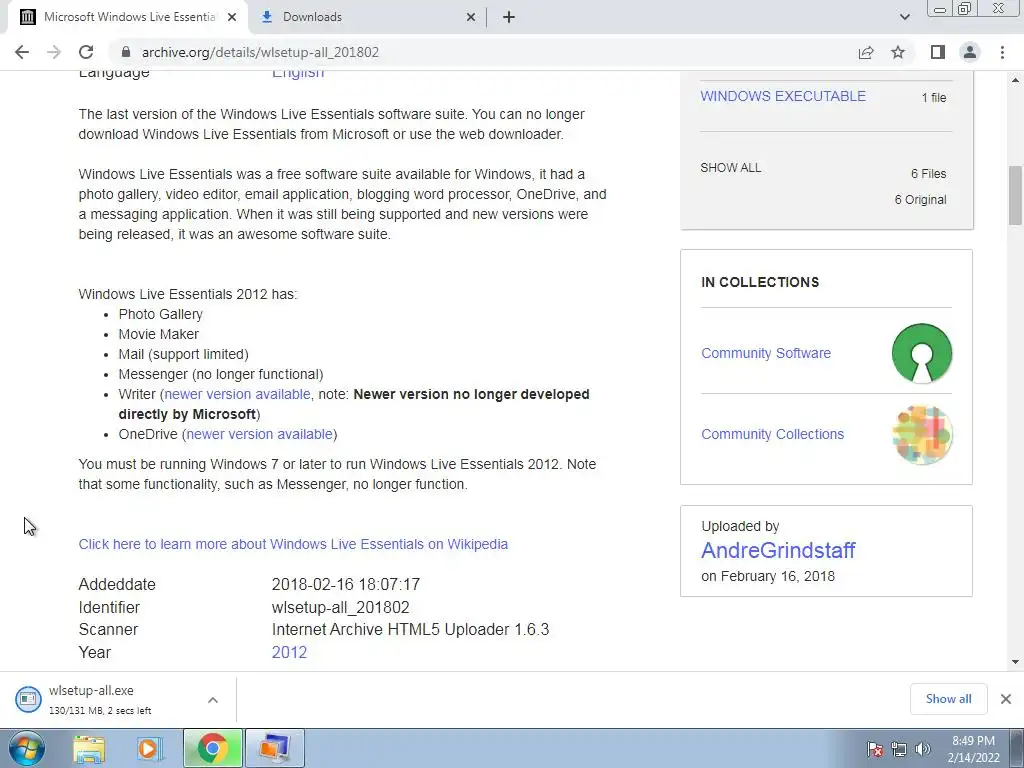1024x768 pixels.
Task: Launch Windows Media Player from taskbar
Action: (149, 748)
